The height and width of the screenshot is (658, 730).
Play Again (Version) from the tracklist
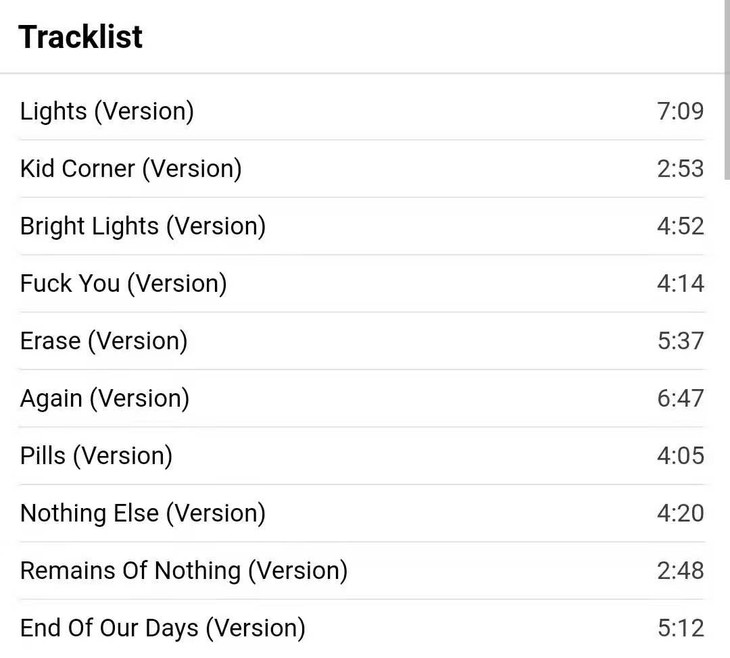[x=105, y=398]
